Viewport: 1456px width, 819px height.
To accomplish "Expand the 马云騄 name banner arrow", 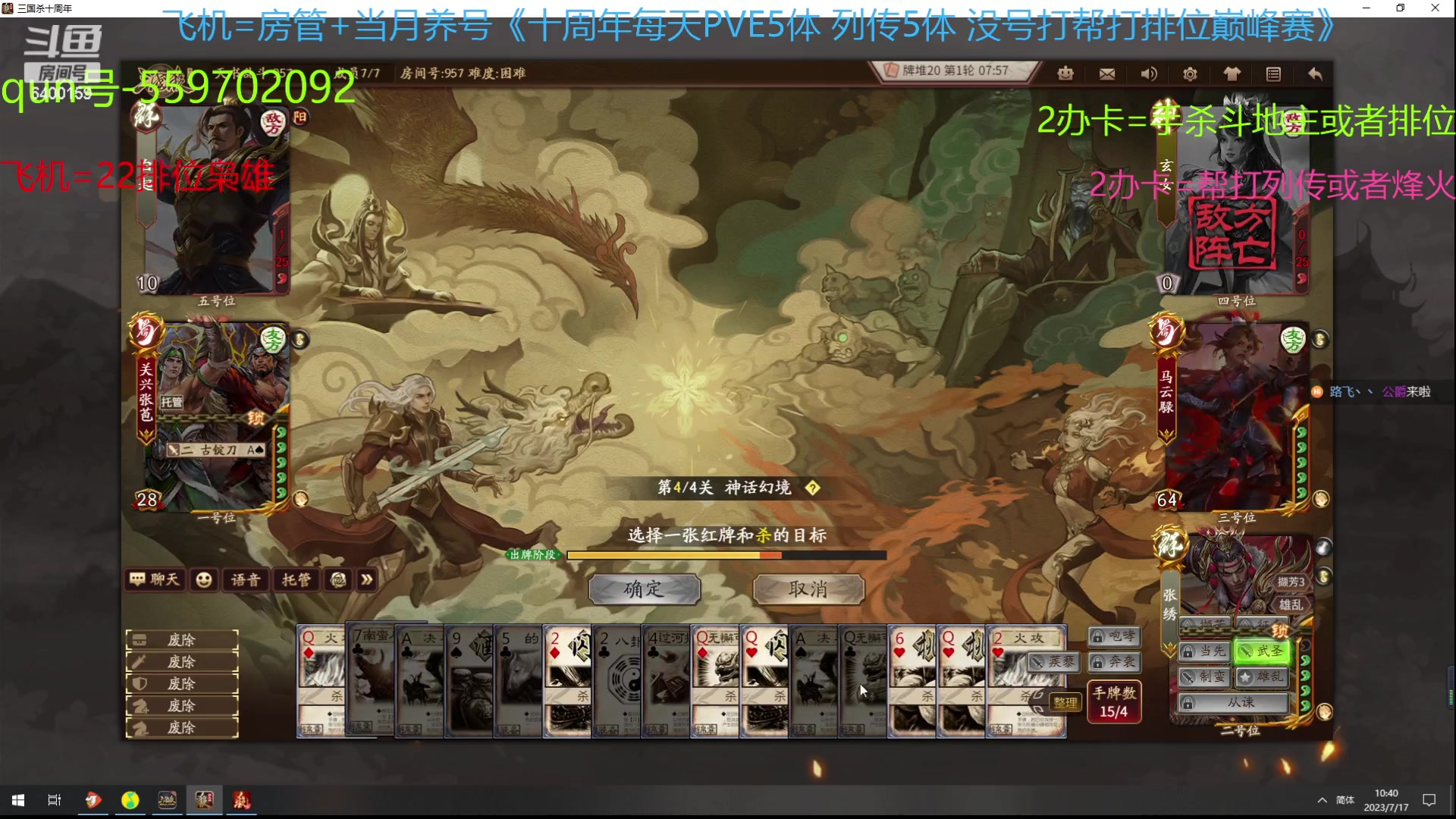I will (x=1166, y=436).
